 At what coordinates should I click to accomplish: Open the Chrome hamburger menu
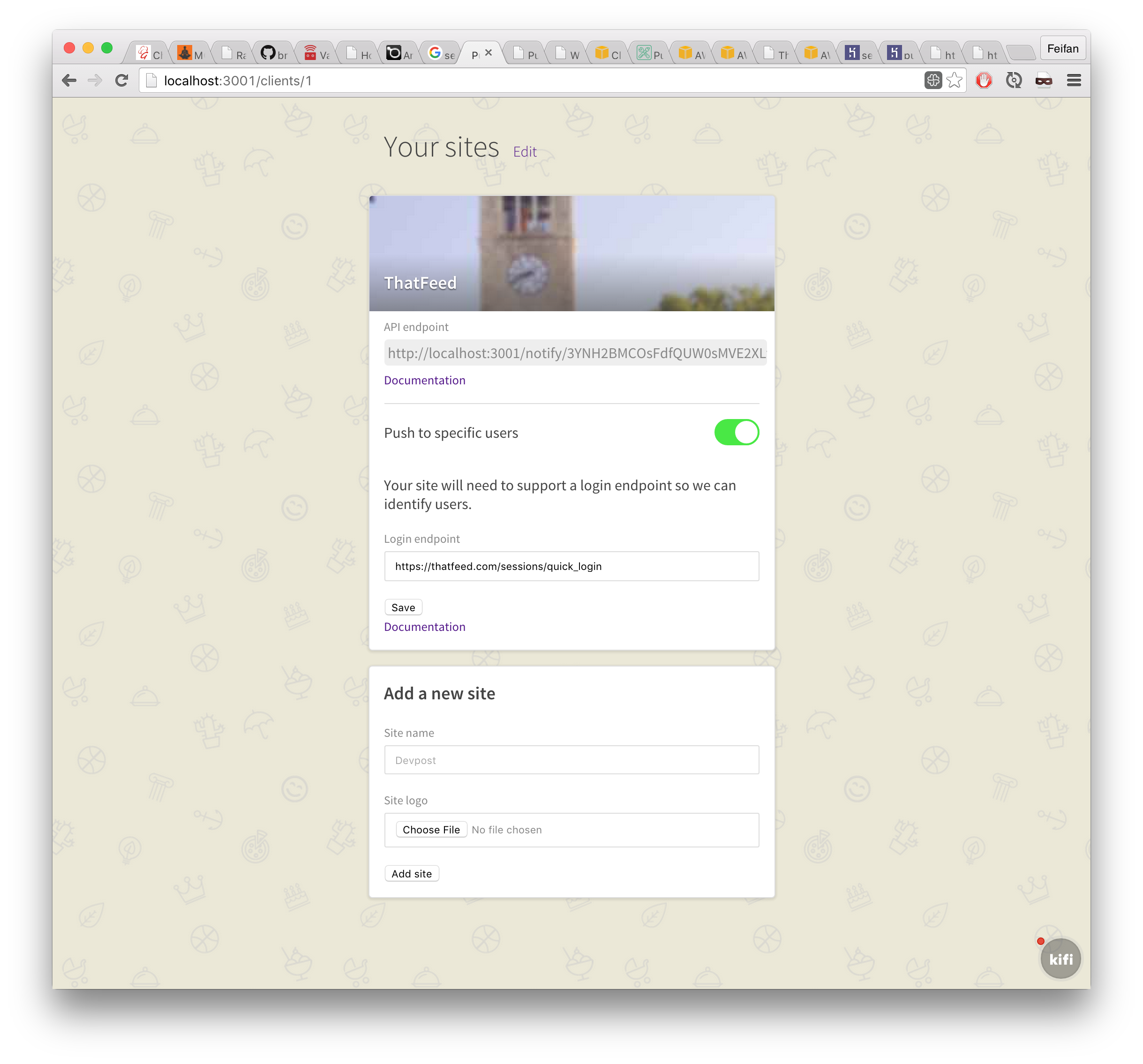pyautogui.click(x=1074, y=81)
